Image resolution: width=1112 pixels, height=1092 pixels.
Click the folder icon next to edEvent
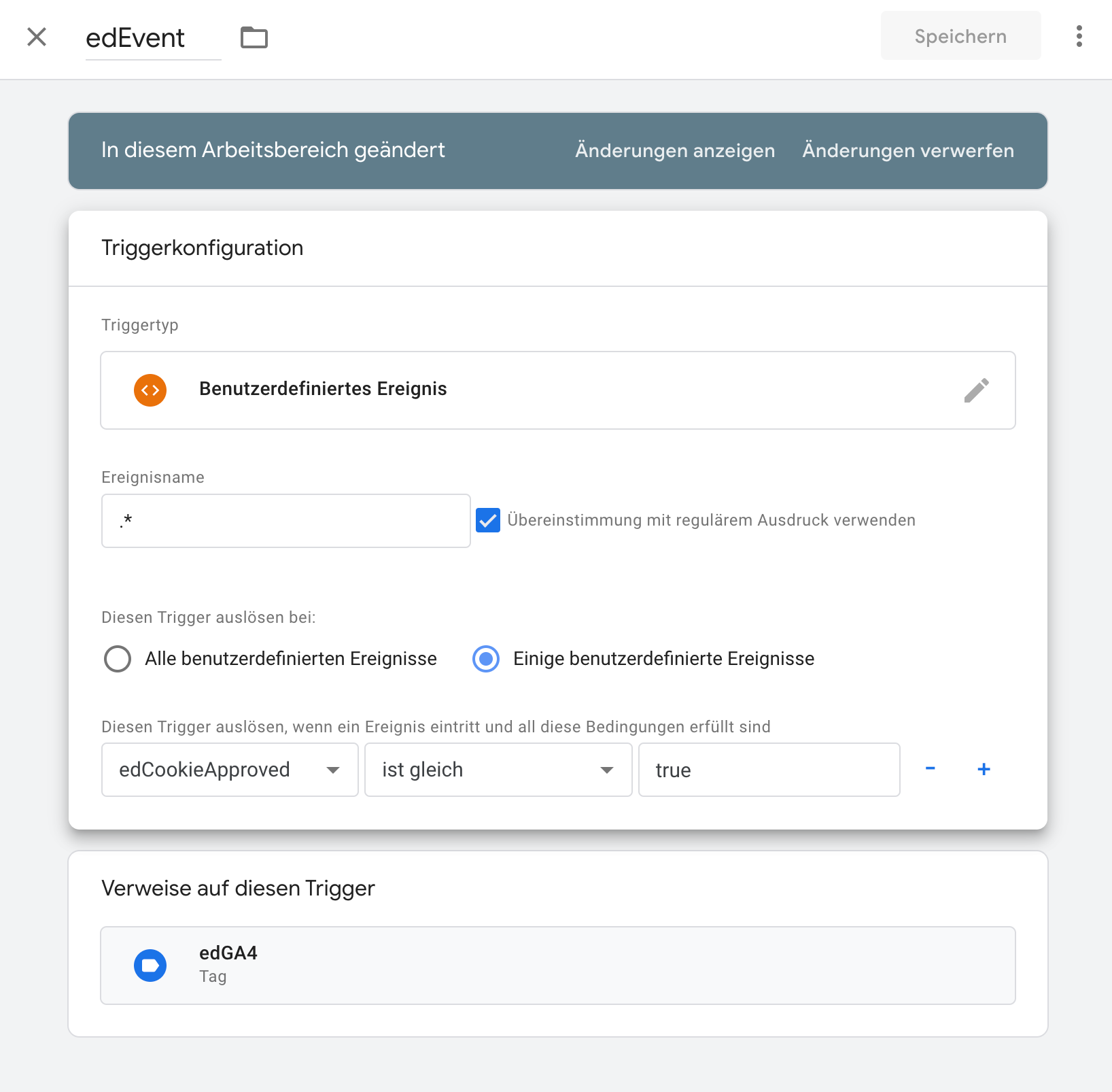point(254,37)
